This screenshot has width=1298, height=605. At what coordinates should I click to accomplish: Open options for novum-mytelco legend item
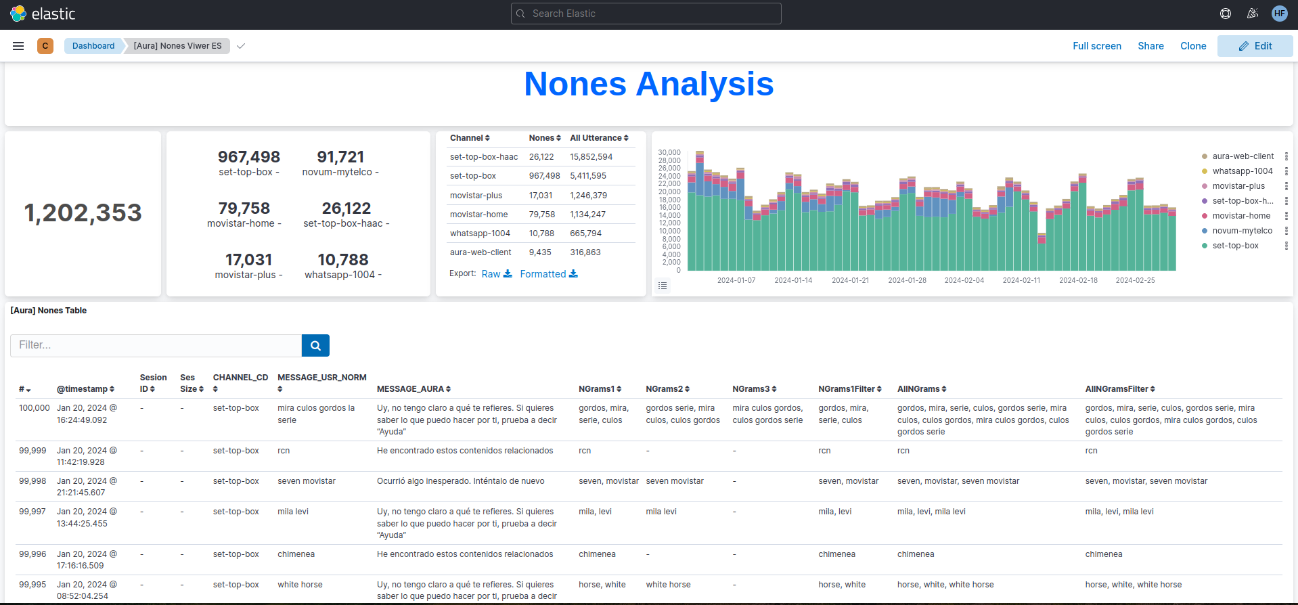[1286, 231]
